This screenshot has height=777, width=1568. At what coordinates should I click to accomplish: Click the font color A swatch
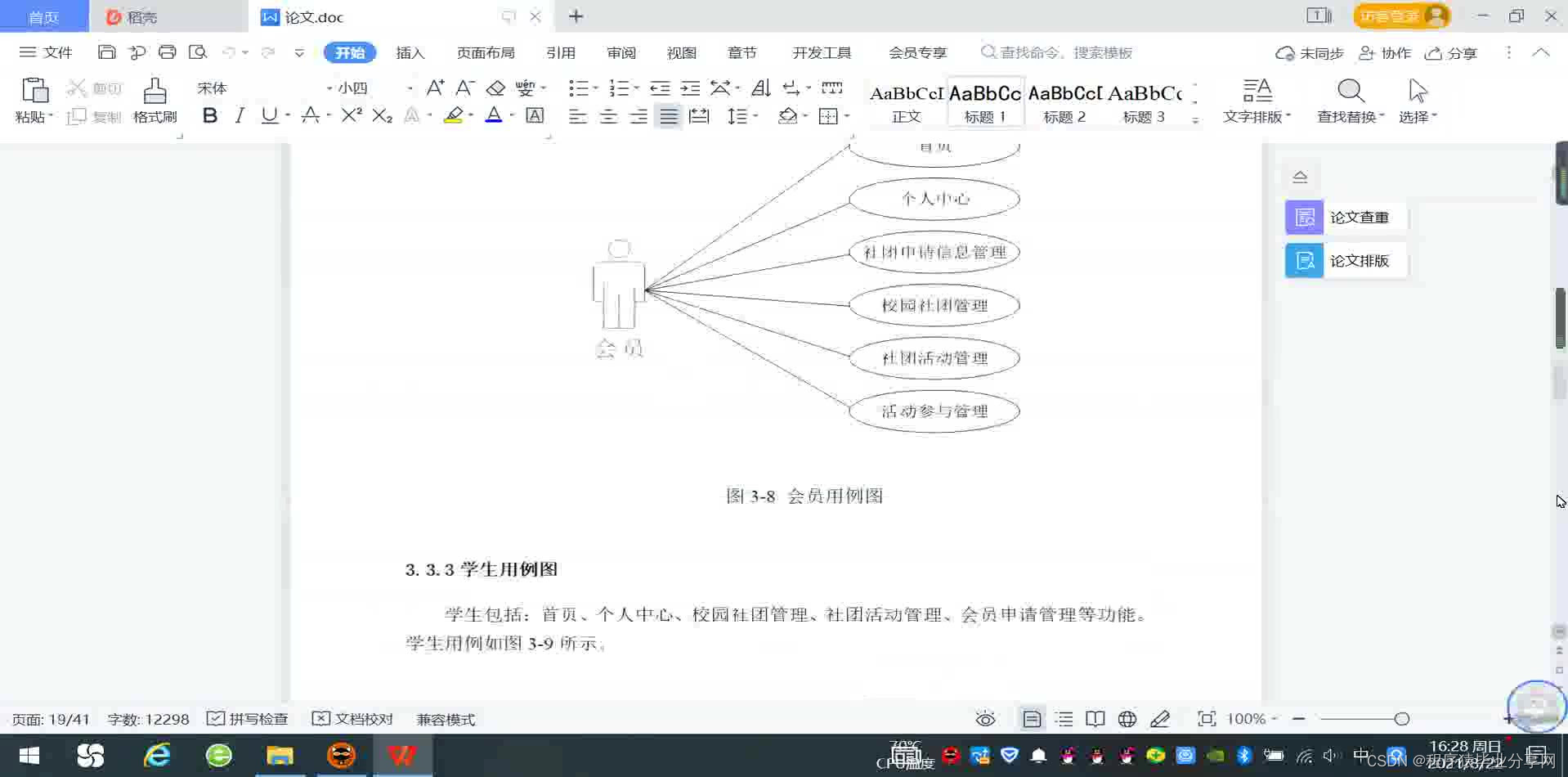[494, 116]
